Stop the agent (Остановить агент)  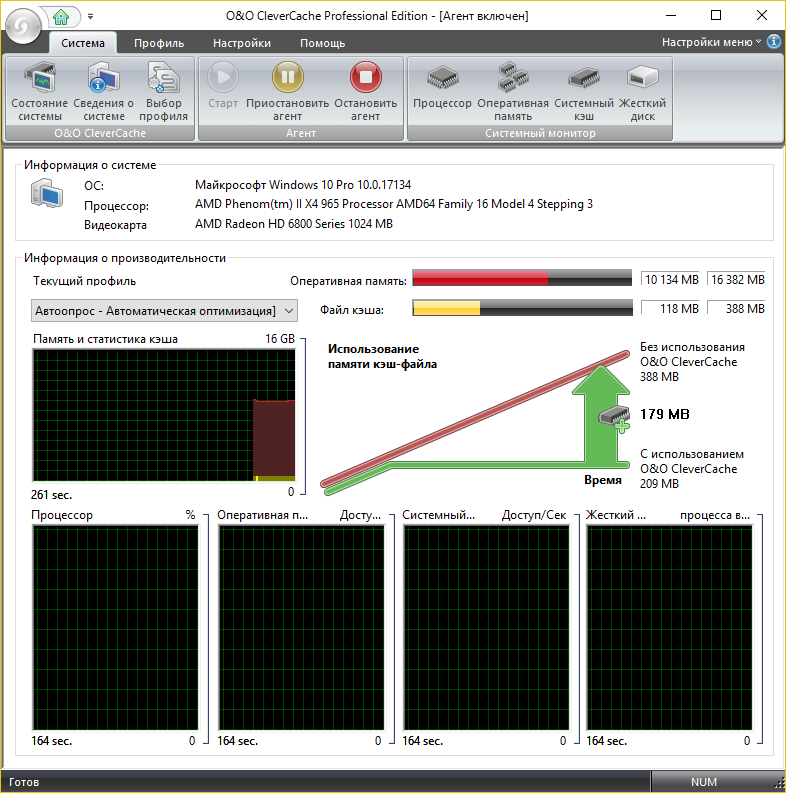(365, 92)
